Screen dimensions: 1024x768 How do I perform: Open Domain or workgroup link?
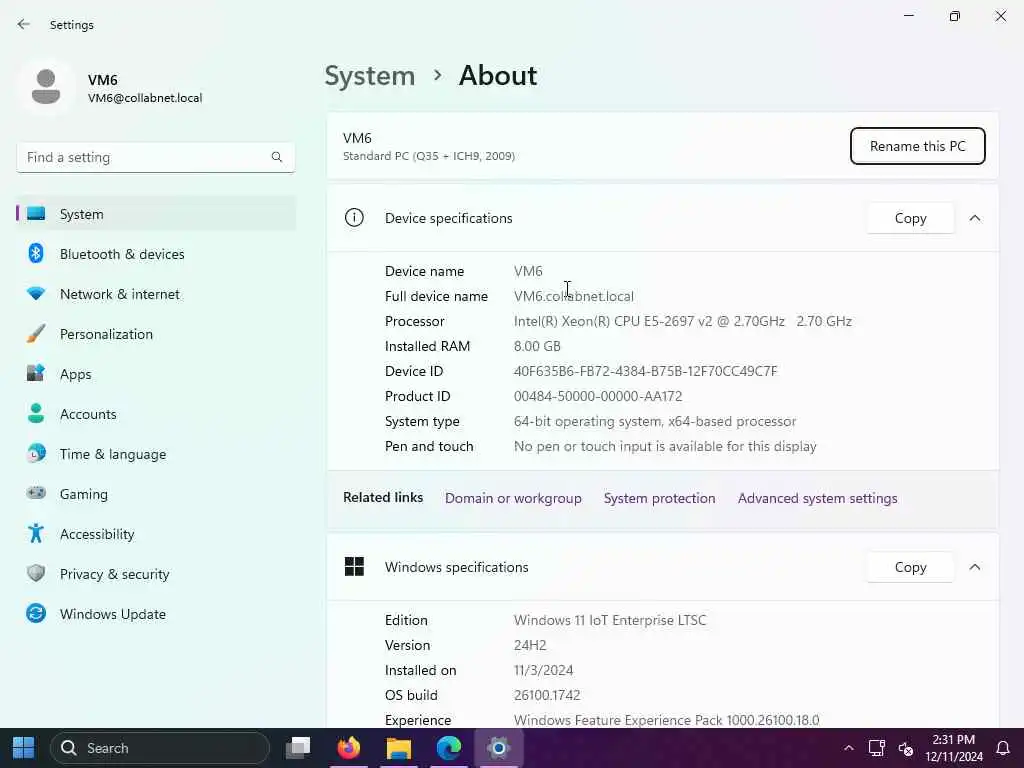513,498
